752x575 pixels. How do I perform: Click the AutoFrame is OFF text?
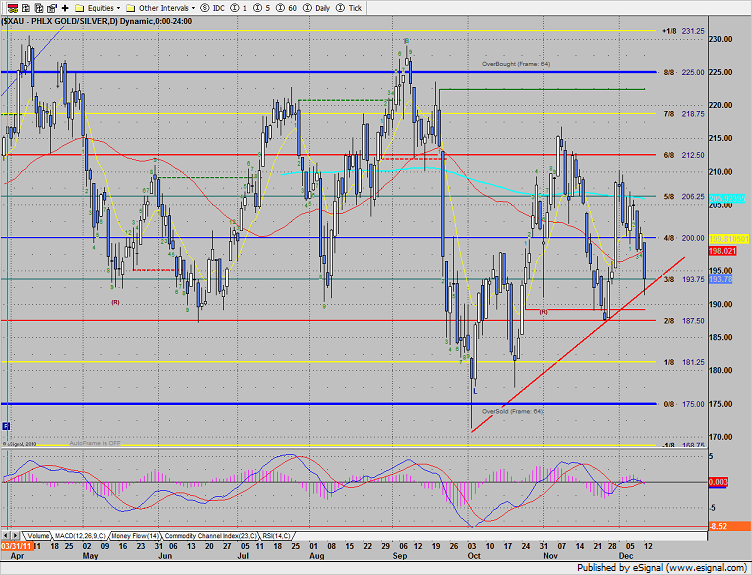coord(95,444)
